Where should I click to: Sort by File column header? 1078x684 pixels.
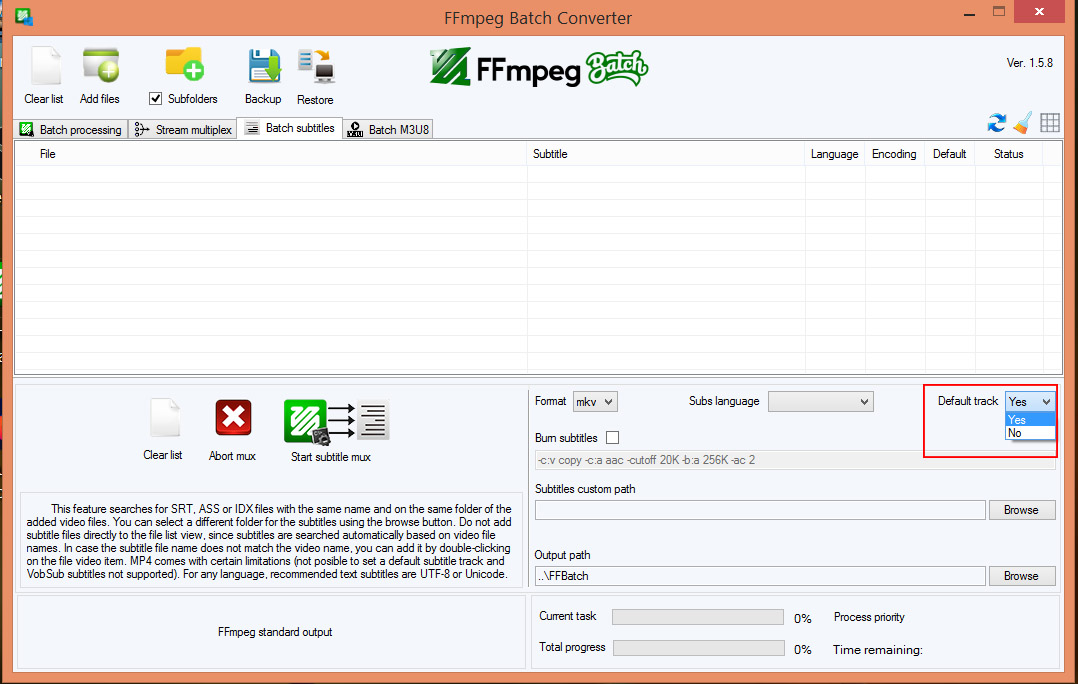click(x=271, y=154)
